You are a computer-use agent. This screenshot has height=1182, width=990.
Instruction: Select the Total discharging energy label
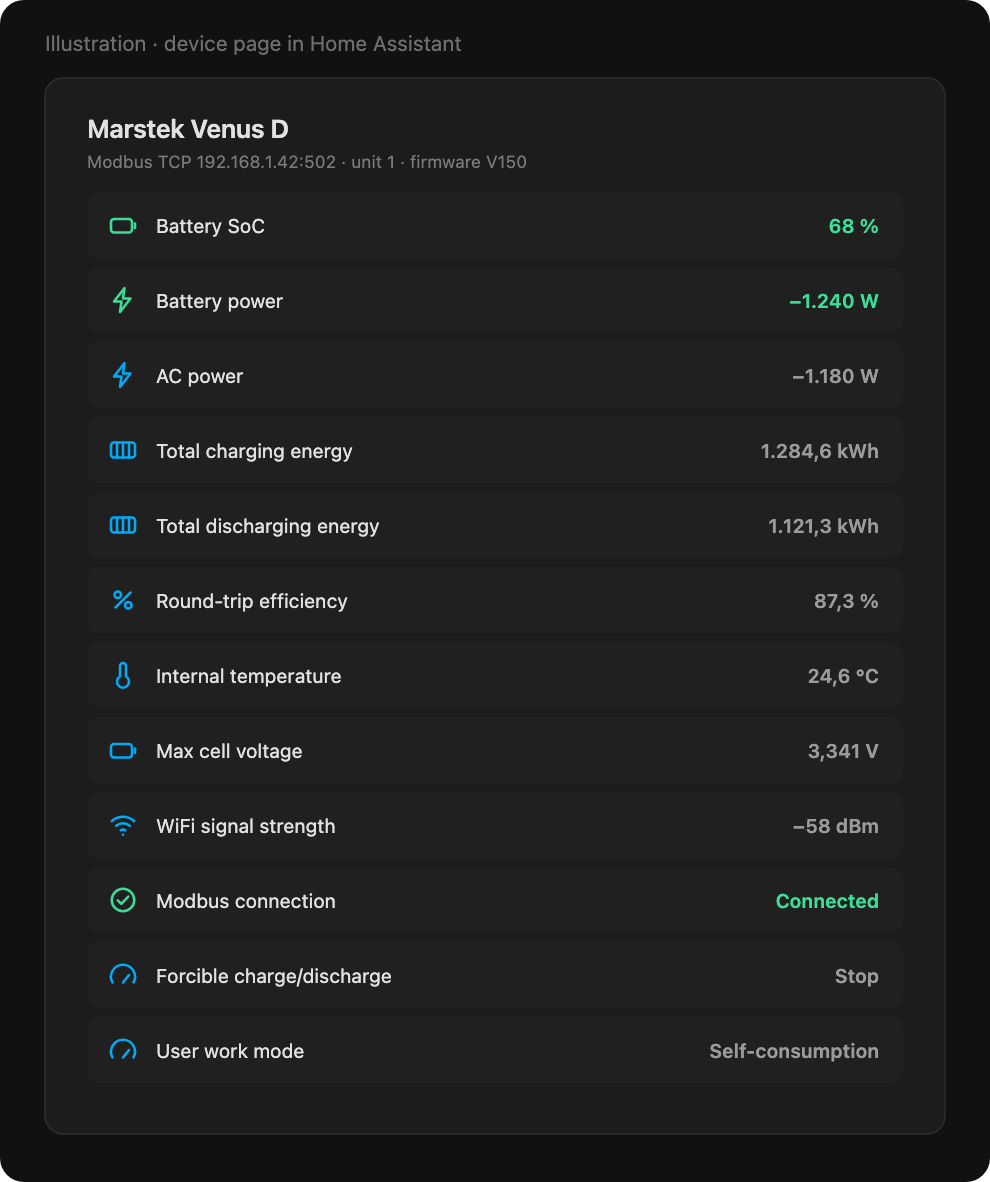(x=268, y=526)
